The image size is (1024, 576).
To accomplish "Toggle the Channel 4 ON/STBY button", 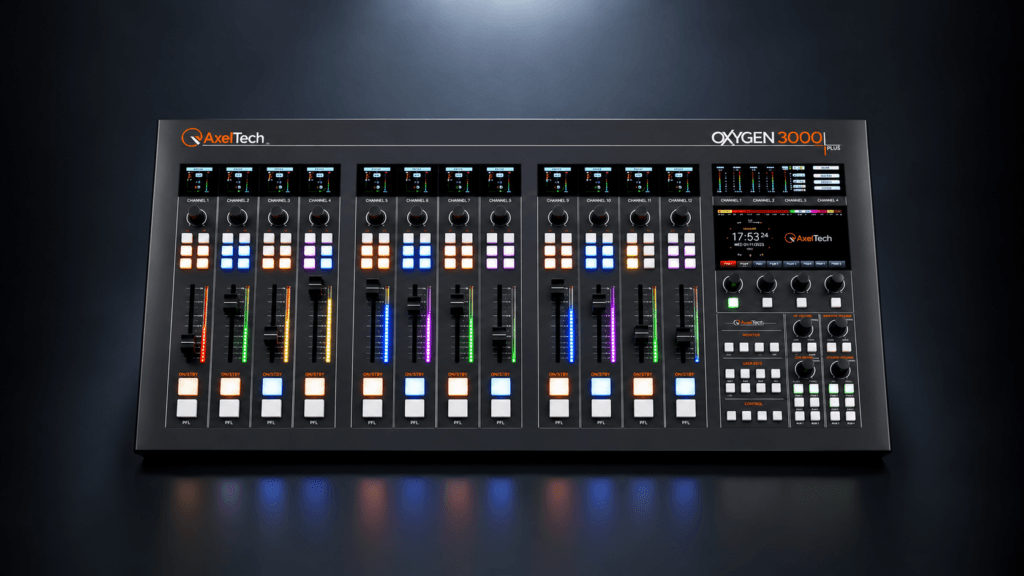I will (315, 387).
